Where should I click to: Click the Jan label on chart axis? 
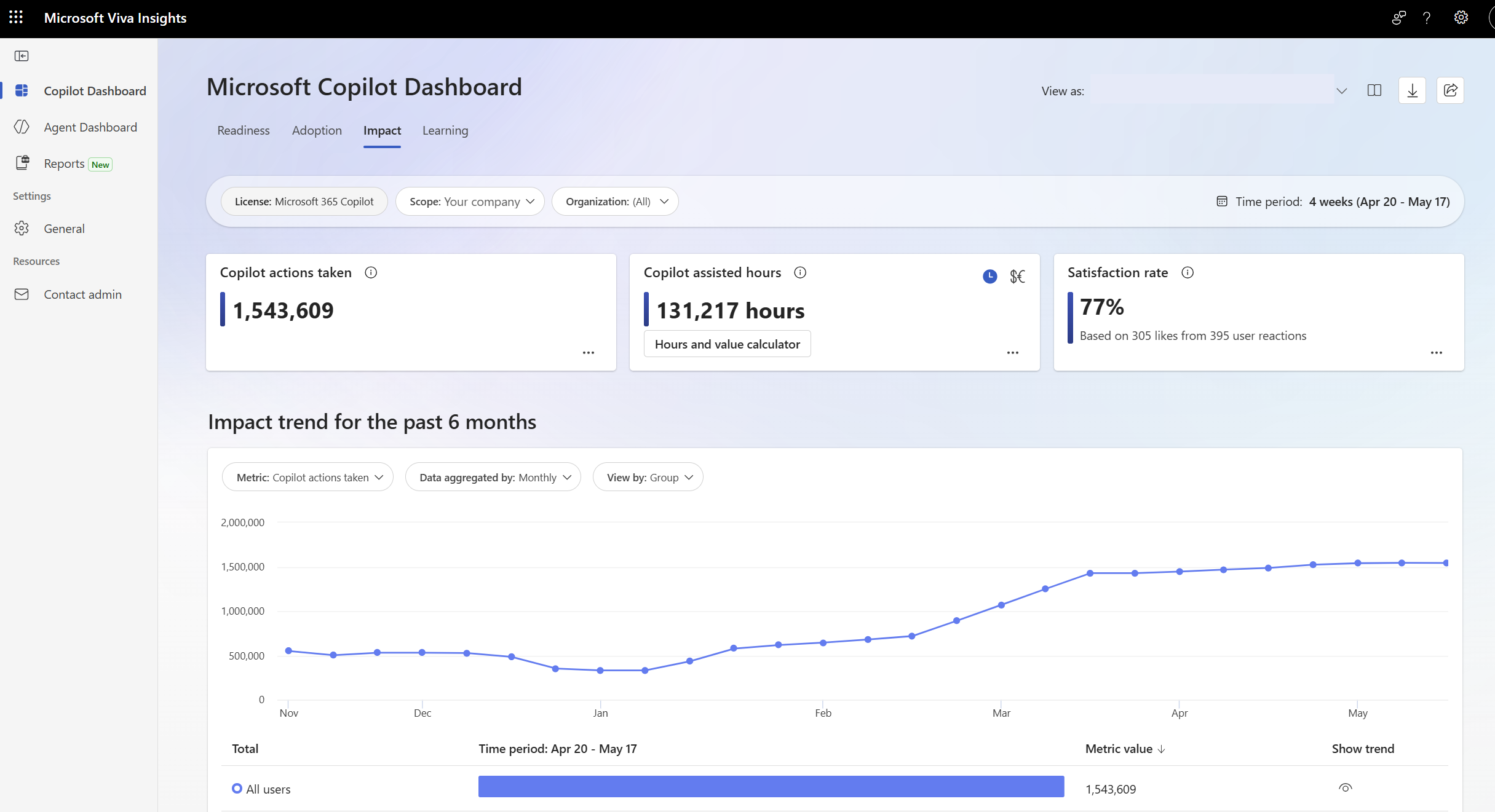pos(600,713)
